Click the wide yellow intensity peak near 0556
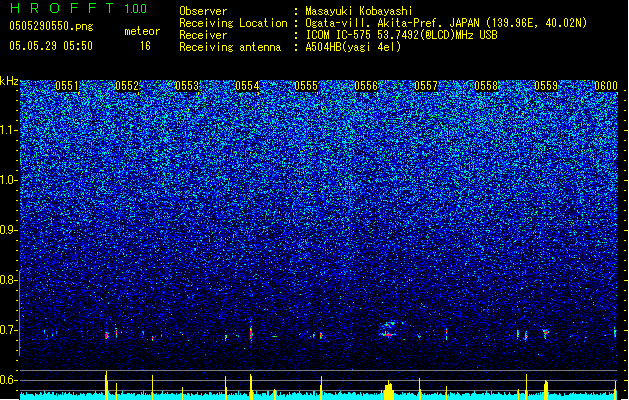629x400 pixels. coord(388,391)
